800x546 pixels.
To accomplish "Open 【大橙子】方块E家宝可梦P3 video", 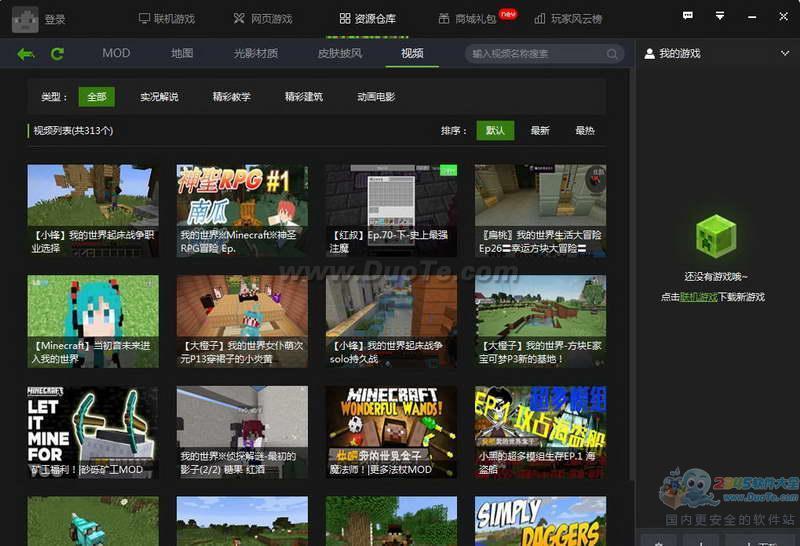I will pyautogui.click(x=540, y=321).
